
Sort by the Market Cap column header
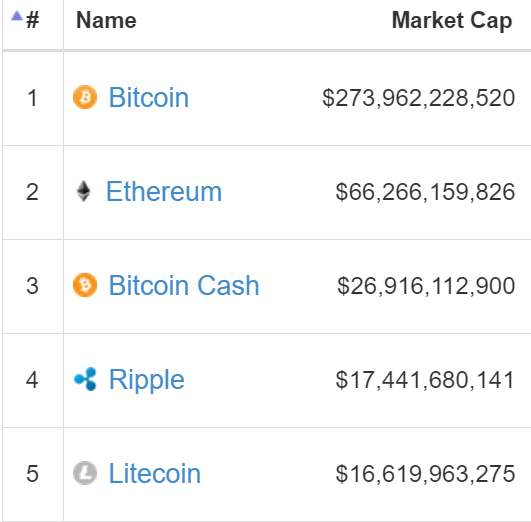tap(452, 21)
